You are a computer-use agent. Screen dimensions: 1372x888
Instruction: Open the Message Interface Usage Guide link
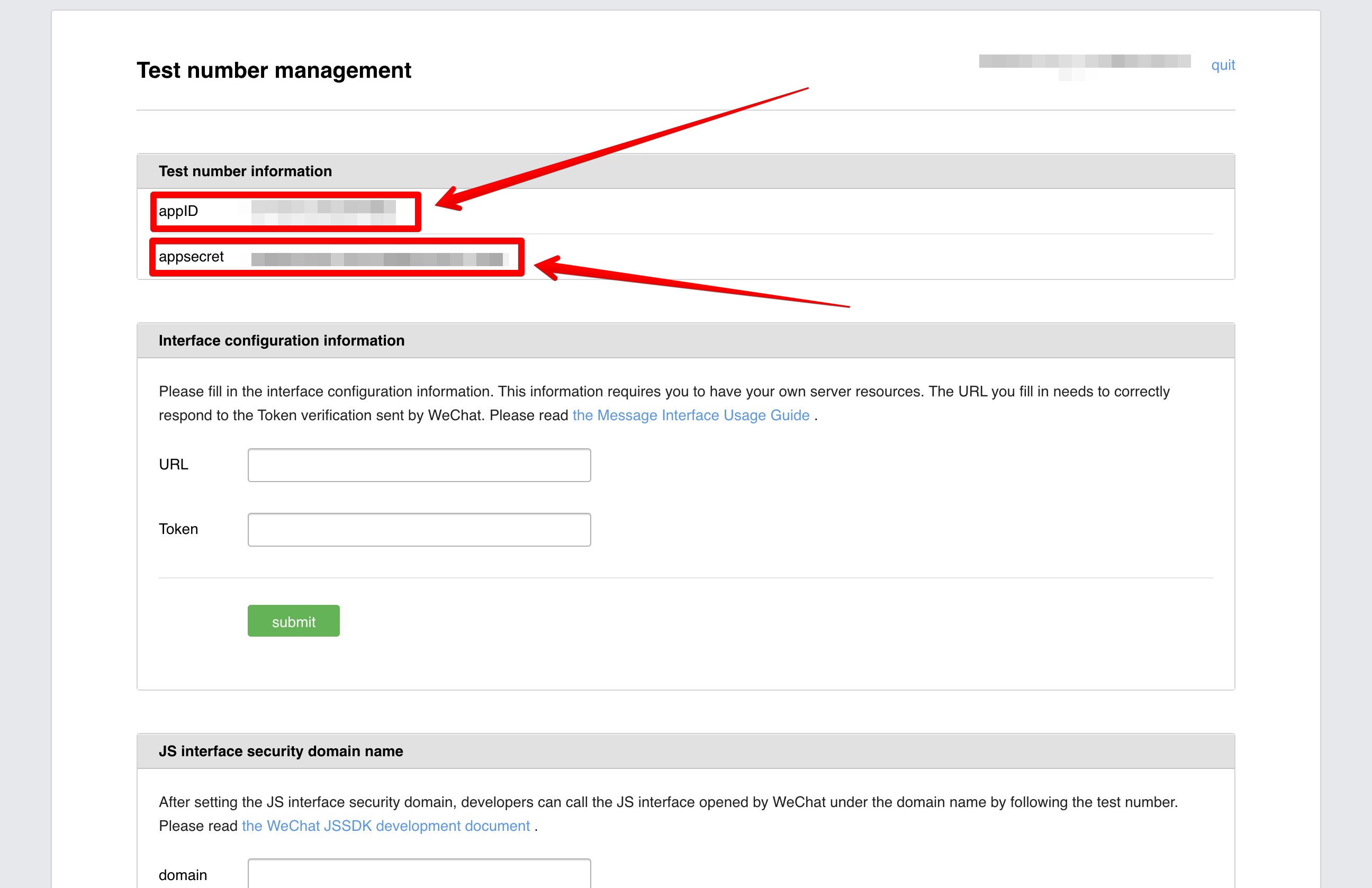tap(691, 415)
